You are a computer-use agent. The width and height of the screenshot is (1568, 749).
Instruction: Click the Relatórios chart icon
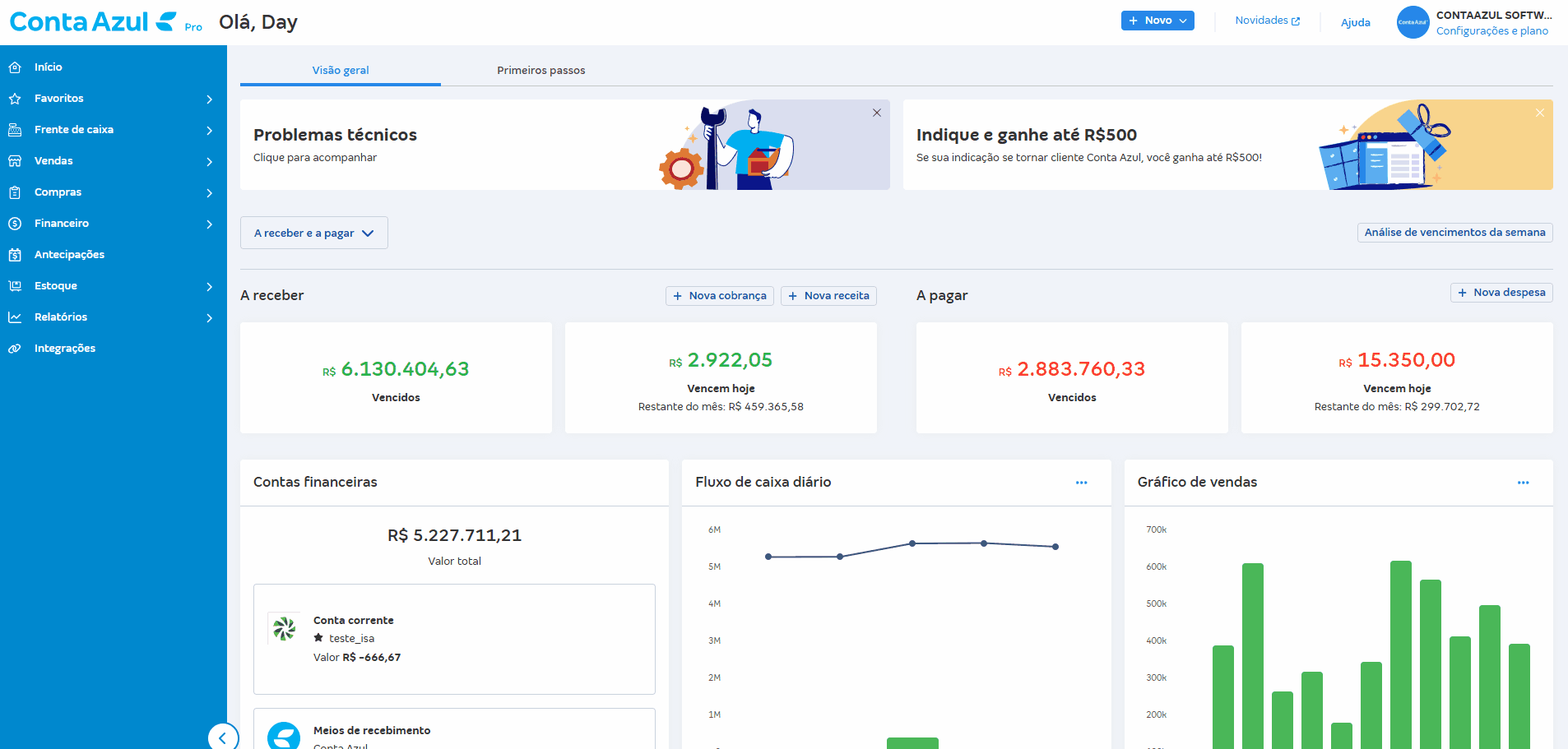coord(15,317)
